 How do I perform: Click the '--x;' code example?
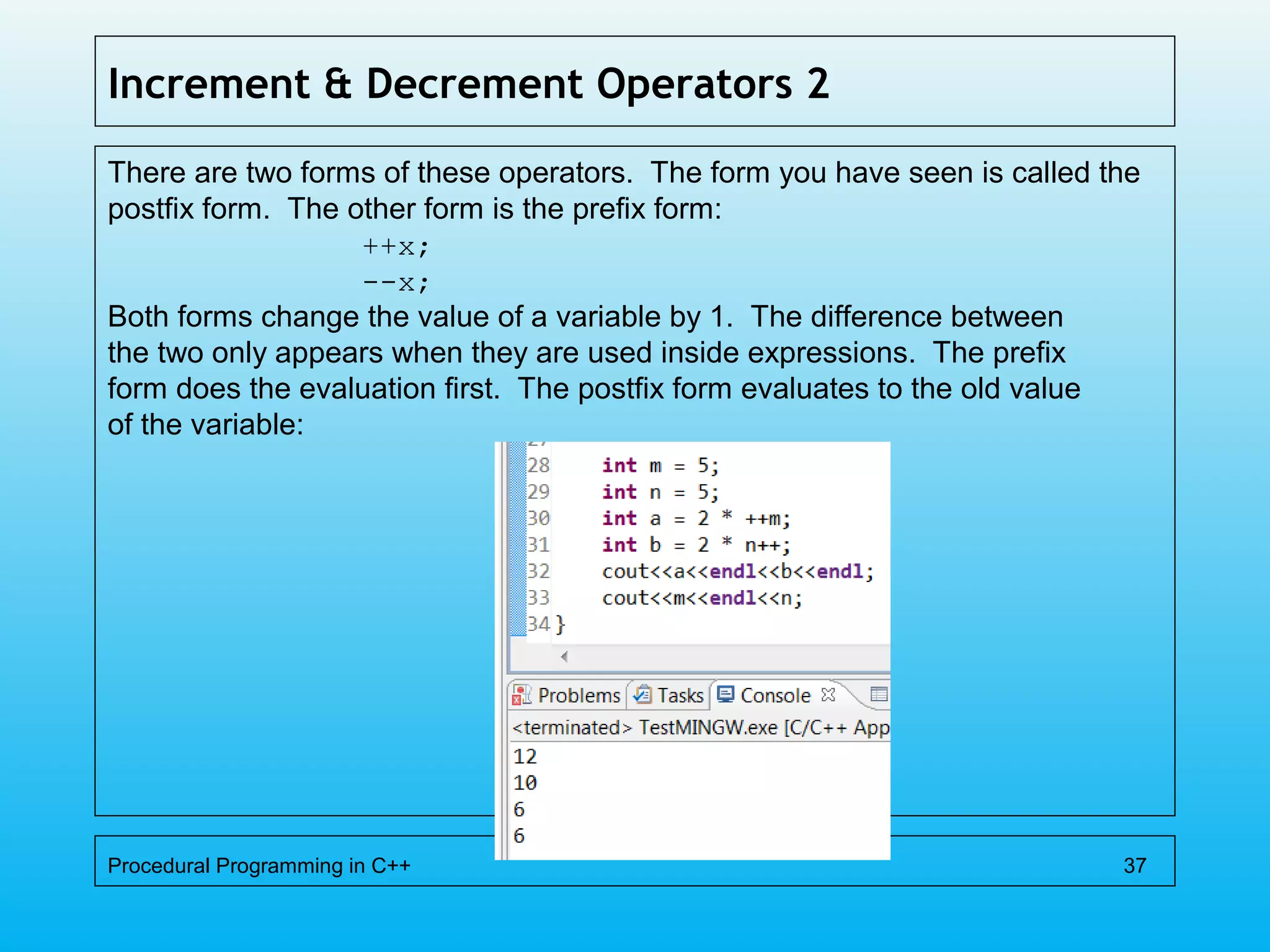(396, 283)
